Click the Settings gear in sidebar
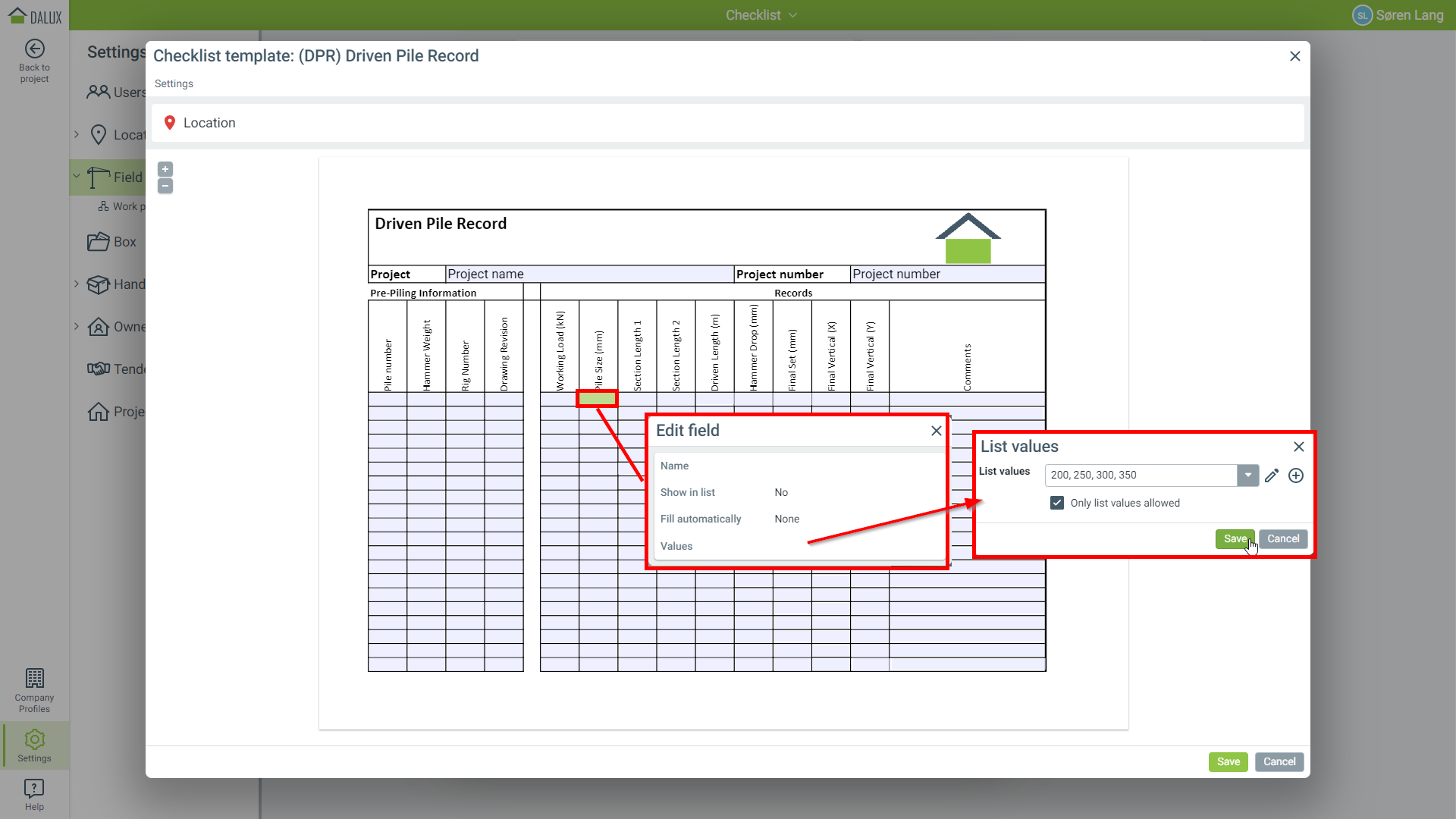The image size is (1456, 819). tap(34, 745)
